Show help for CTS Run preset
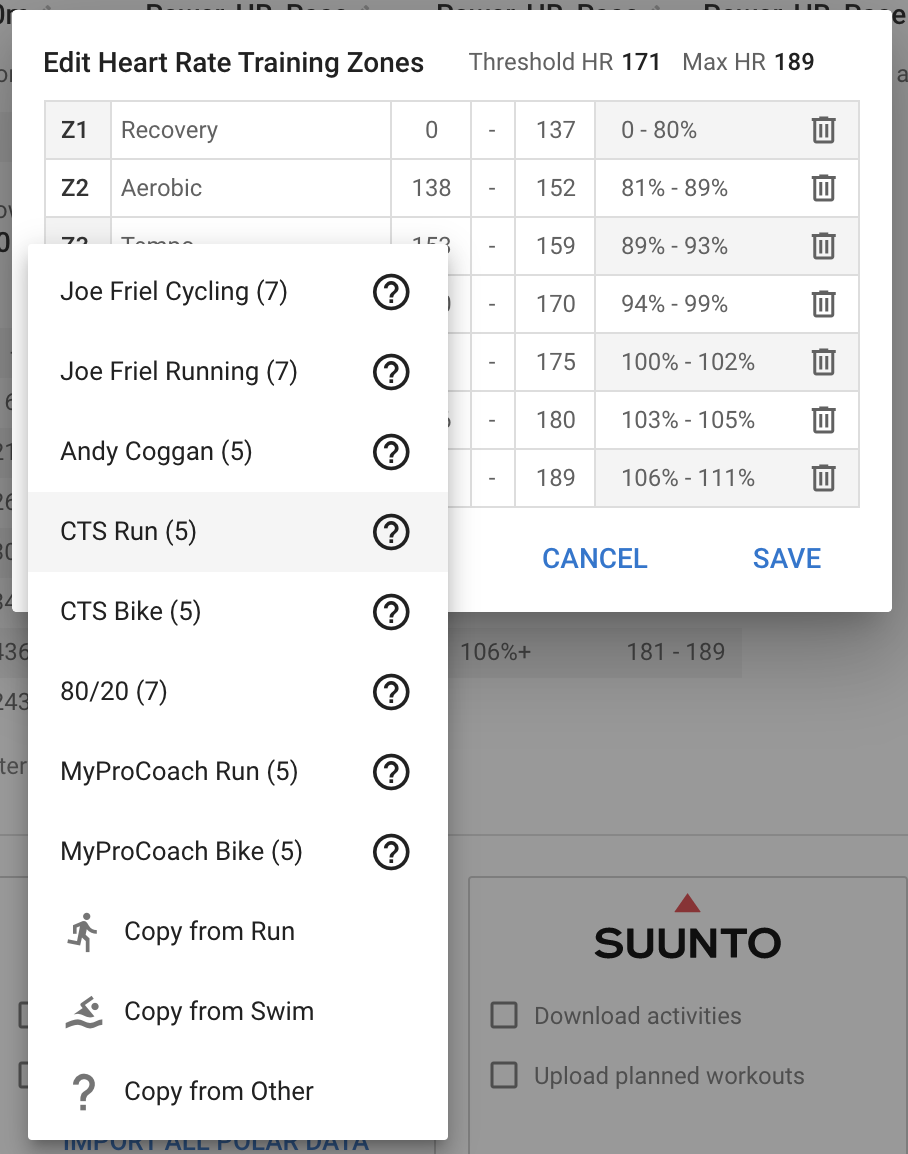The width and height of the screenshot is (908, 1154). 391,532
